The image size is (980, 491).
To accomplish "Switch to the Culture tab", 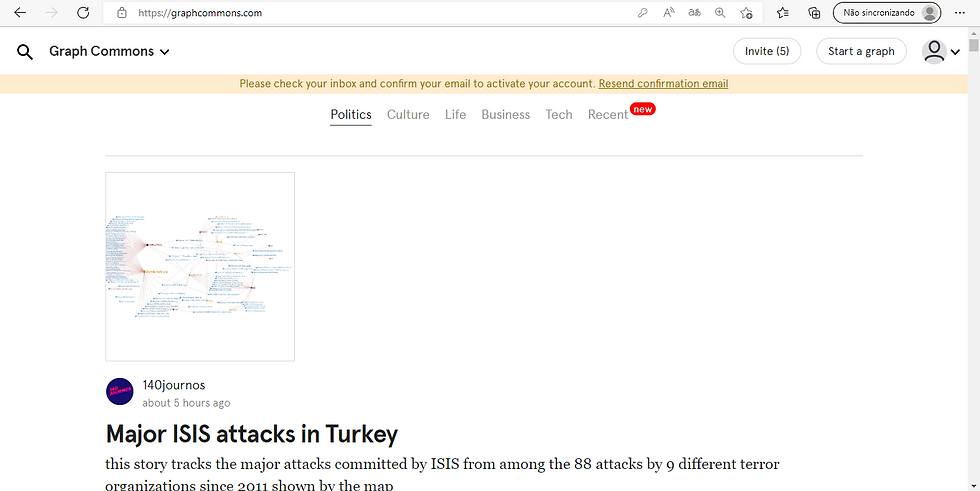I will [x=408, y=114].
